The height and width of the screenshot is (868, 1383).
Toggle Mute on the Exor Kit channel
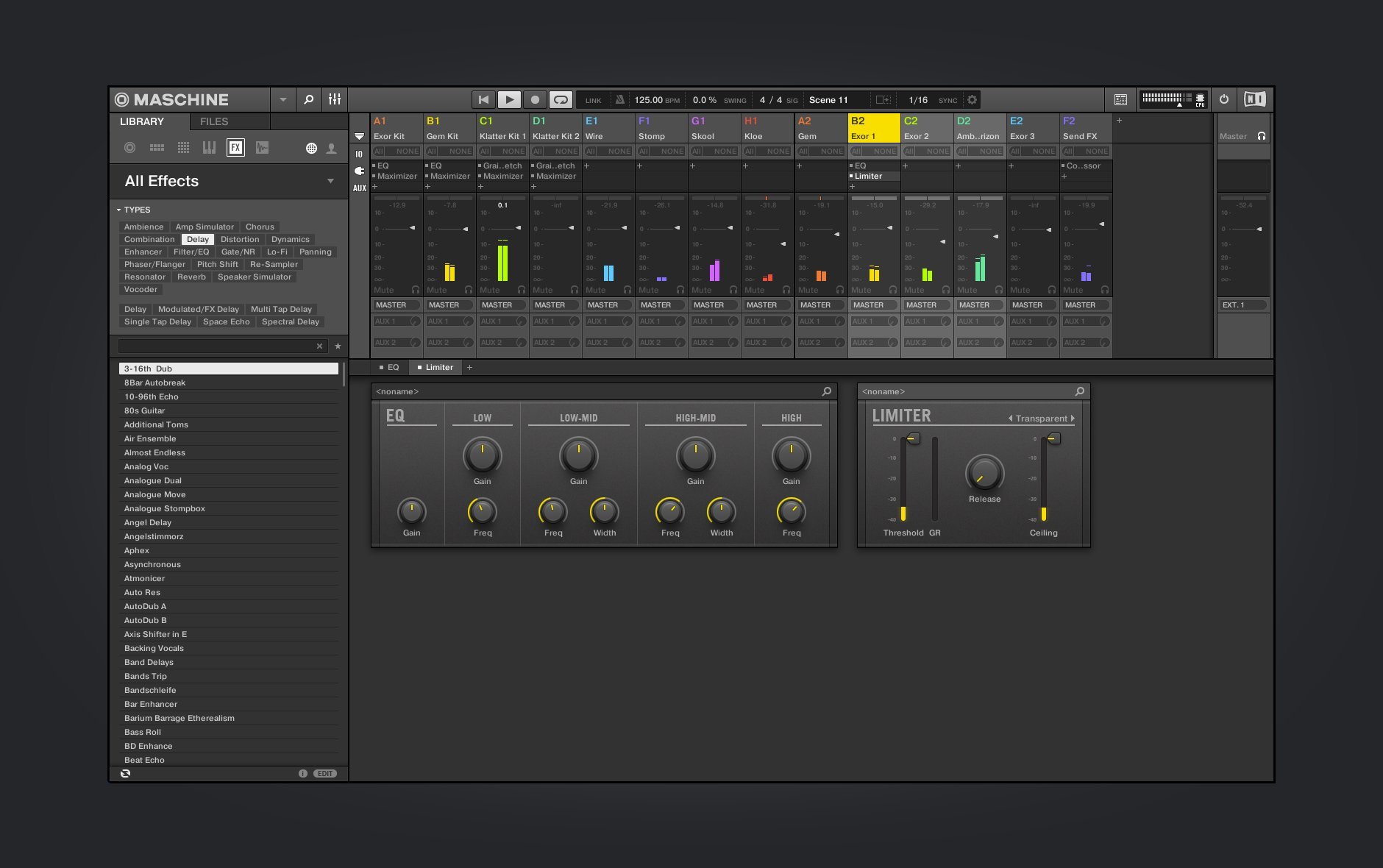click(384, 290)
